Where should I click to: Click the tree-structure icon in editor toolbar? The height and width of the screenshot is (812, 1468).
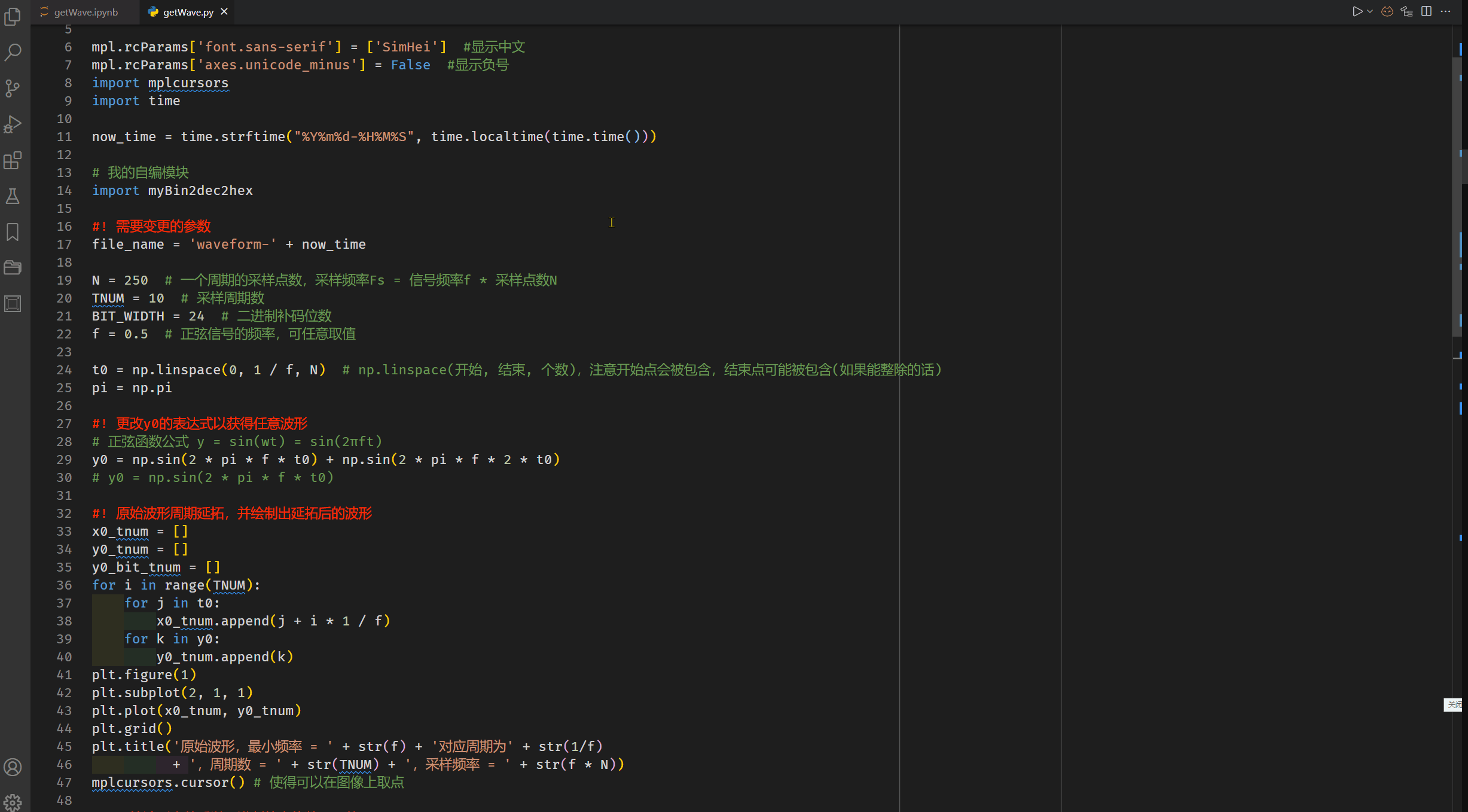click(1406, 11)
